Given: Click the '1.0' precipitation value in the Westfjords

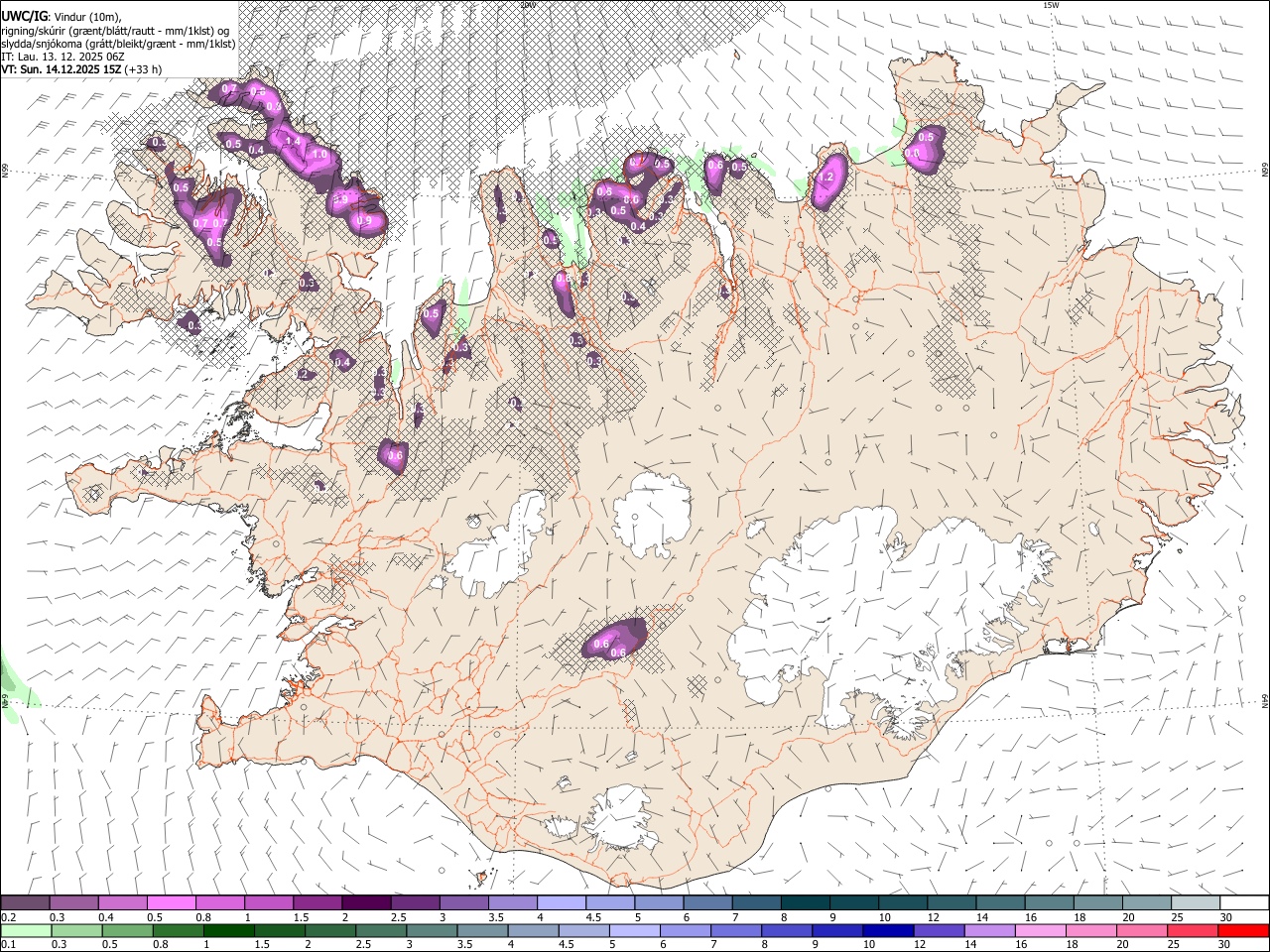Looking at the screenshot, I should click(319, 155).
